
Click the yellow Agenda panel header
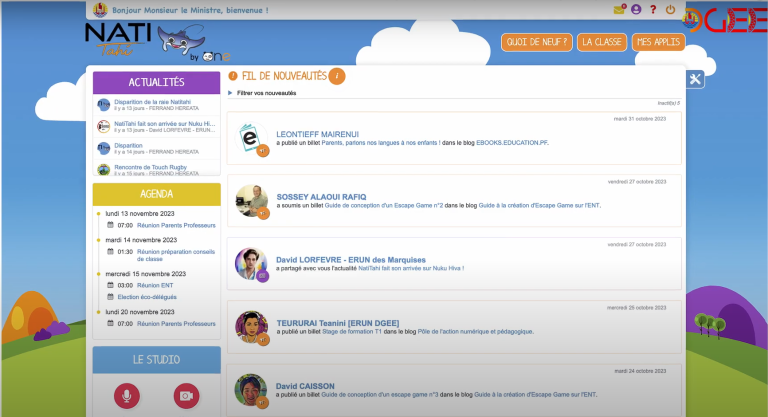pyautogui.click(x=156, y=193)
